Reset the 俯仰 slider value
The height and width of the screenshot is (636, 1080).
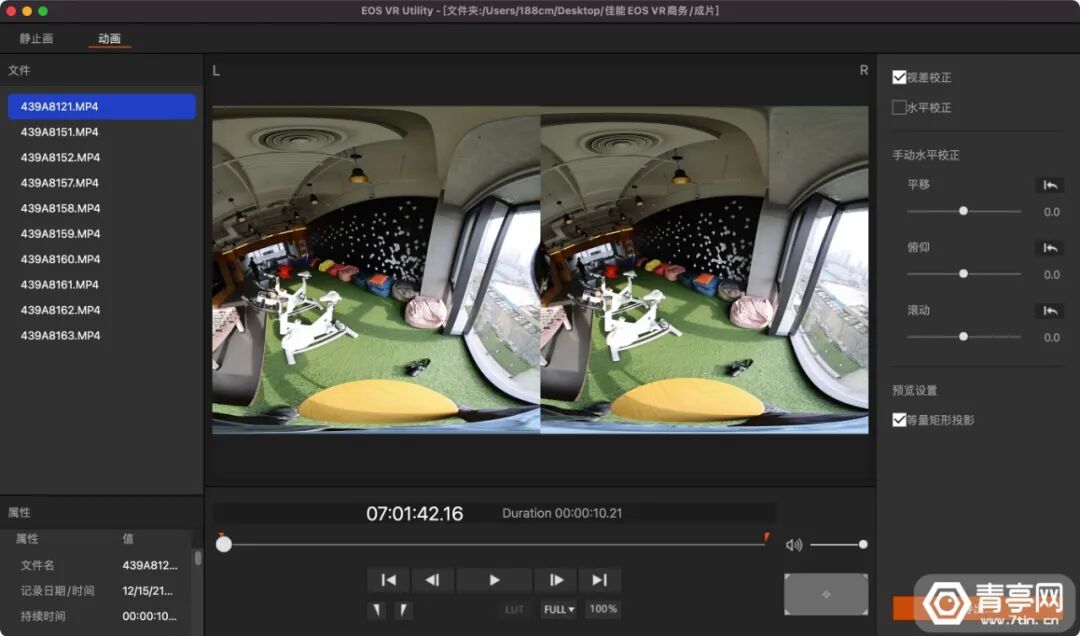1050,248
